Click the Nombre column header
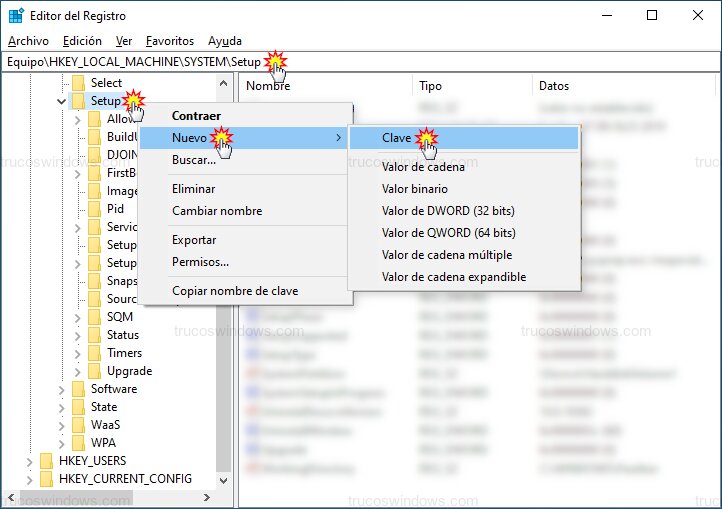722x509 pixels. pos(326,86)
